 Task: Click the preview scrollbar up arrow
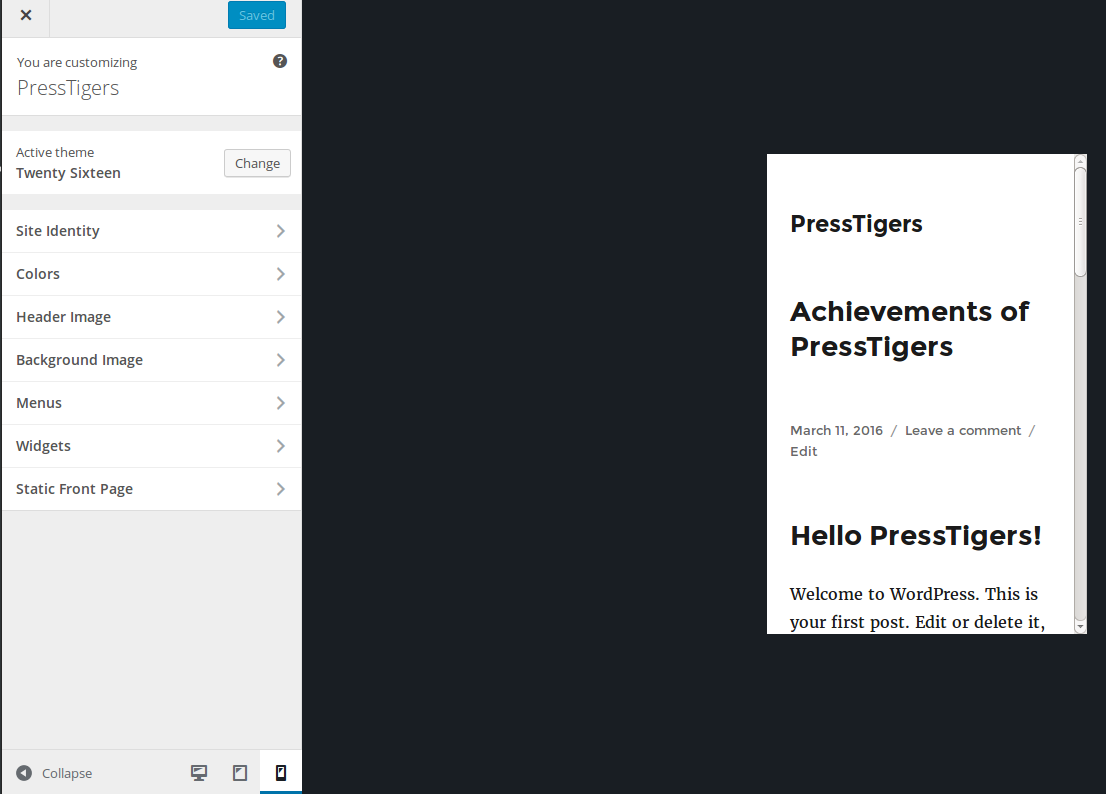[x=1080, y=161]
